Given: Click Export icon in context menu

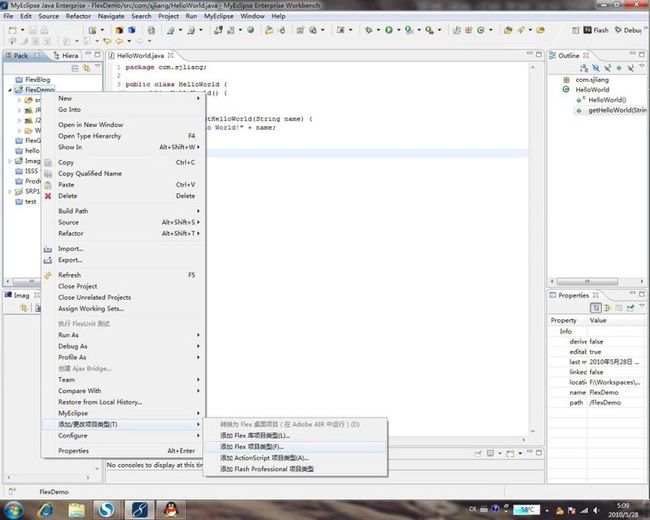Looking at the screenshot, I should (x=48, y=260).
